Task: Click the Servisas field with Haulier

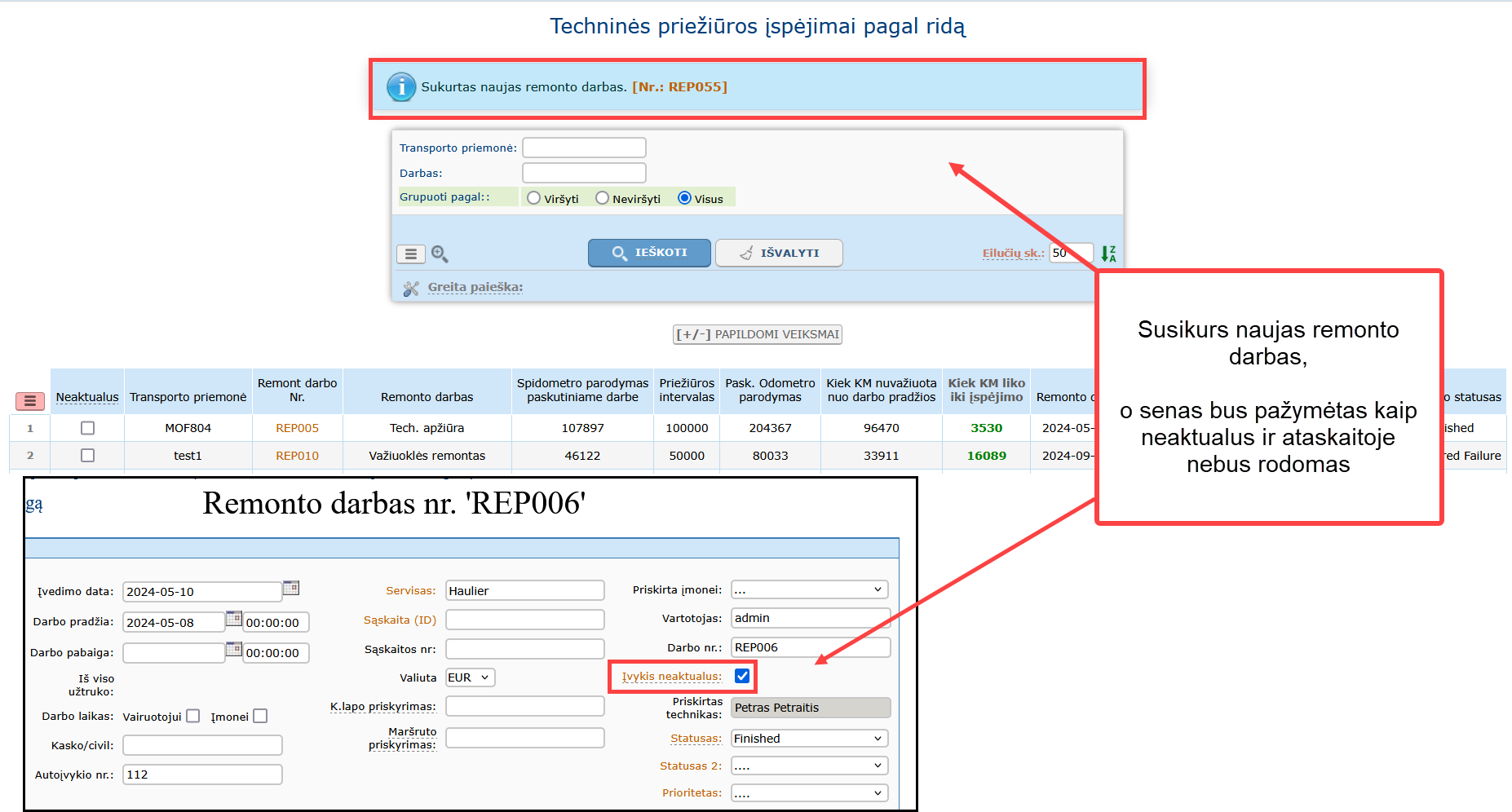Action: pos(524,590)
